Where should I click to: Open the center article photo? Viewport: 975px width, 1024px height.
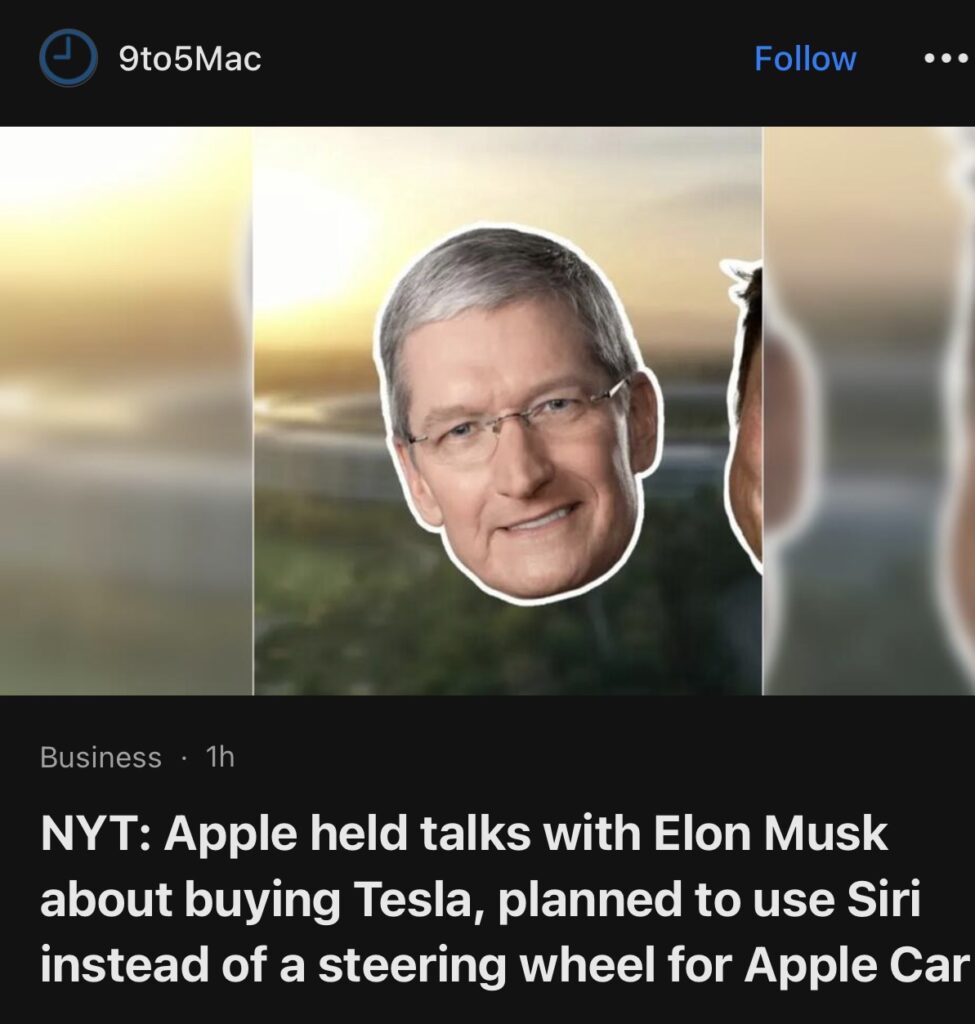507,411
